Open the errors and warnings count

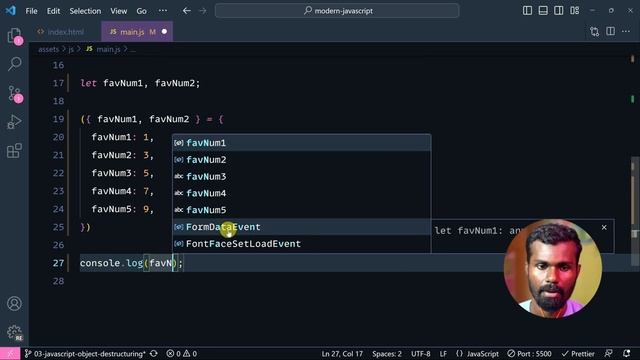(x=182, y=353)
